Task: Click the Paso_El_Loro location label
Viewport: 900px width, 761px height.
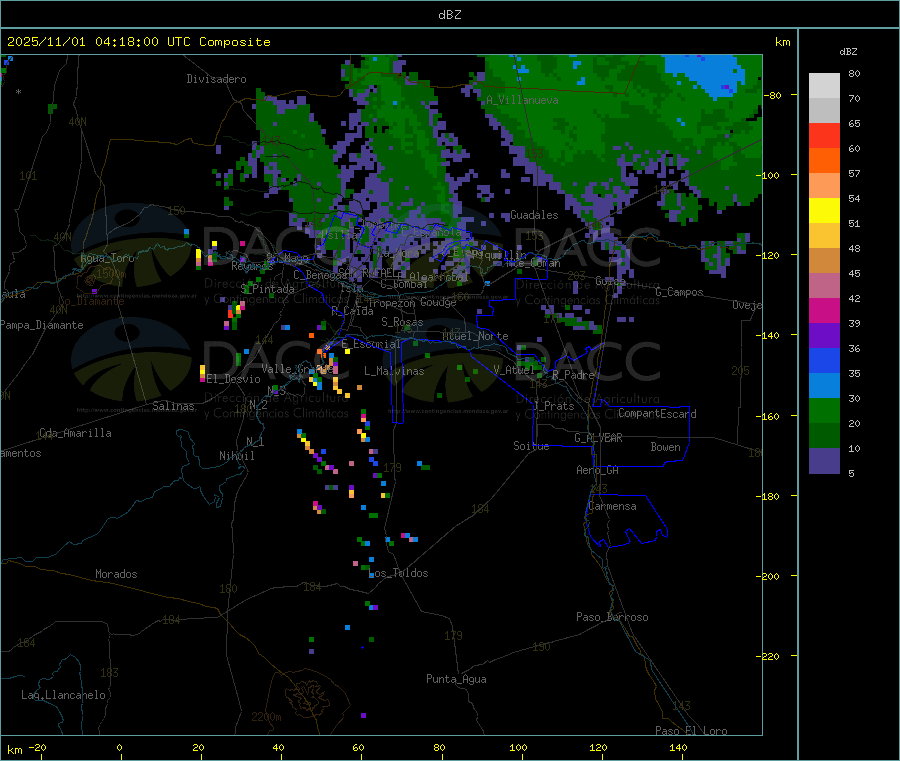Action: click(691, 731)
